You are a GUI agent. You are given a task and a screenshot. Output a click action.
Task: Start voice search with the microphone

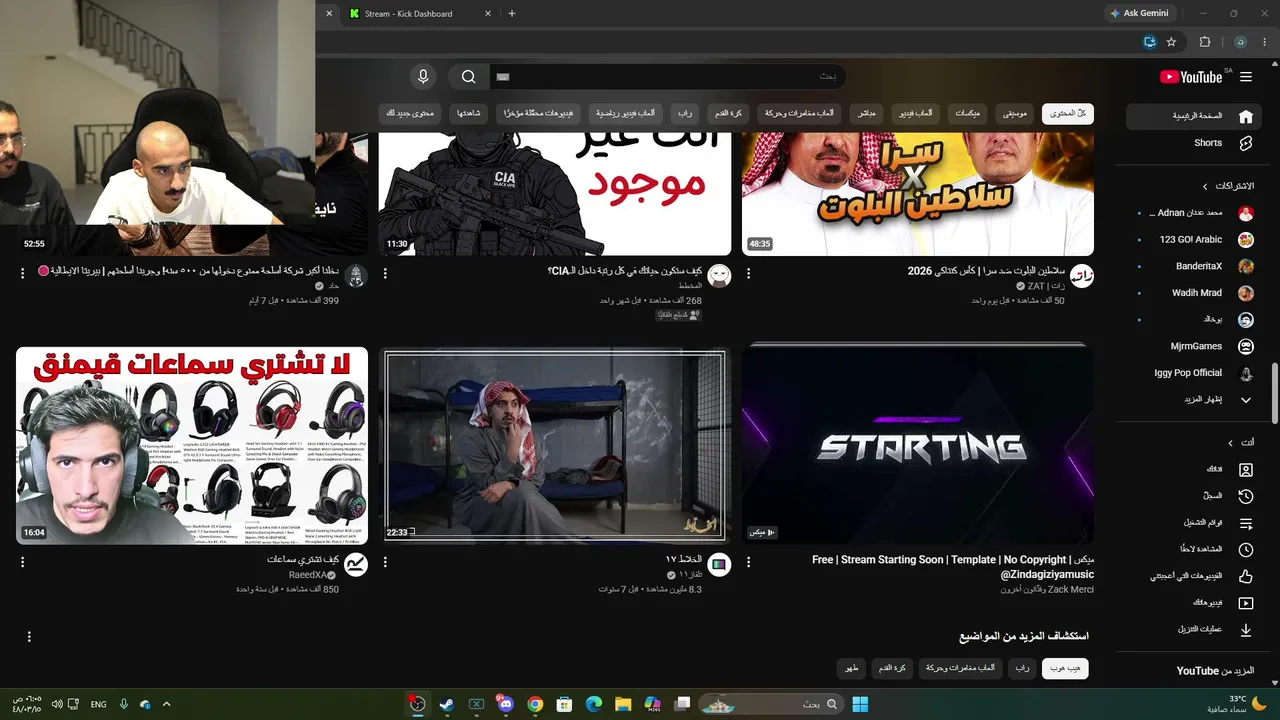pyautogui.click(x=423, y=77)
